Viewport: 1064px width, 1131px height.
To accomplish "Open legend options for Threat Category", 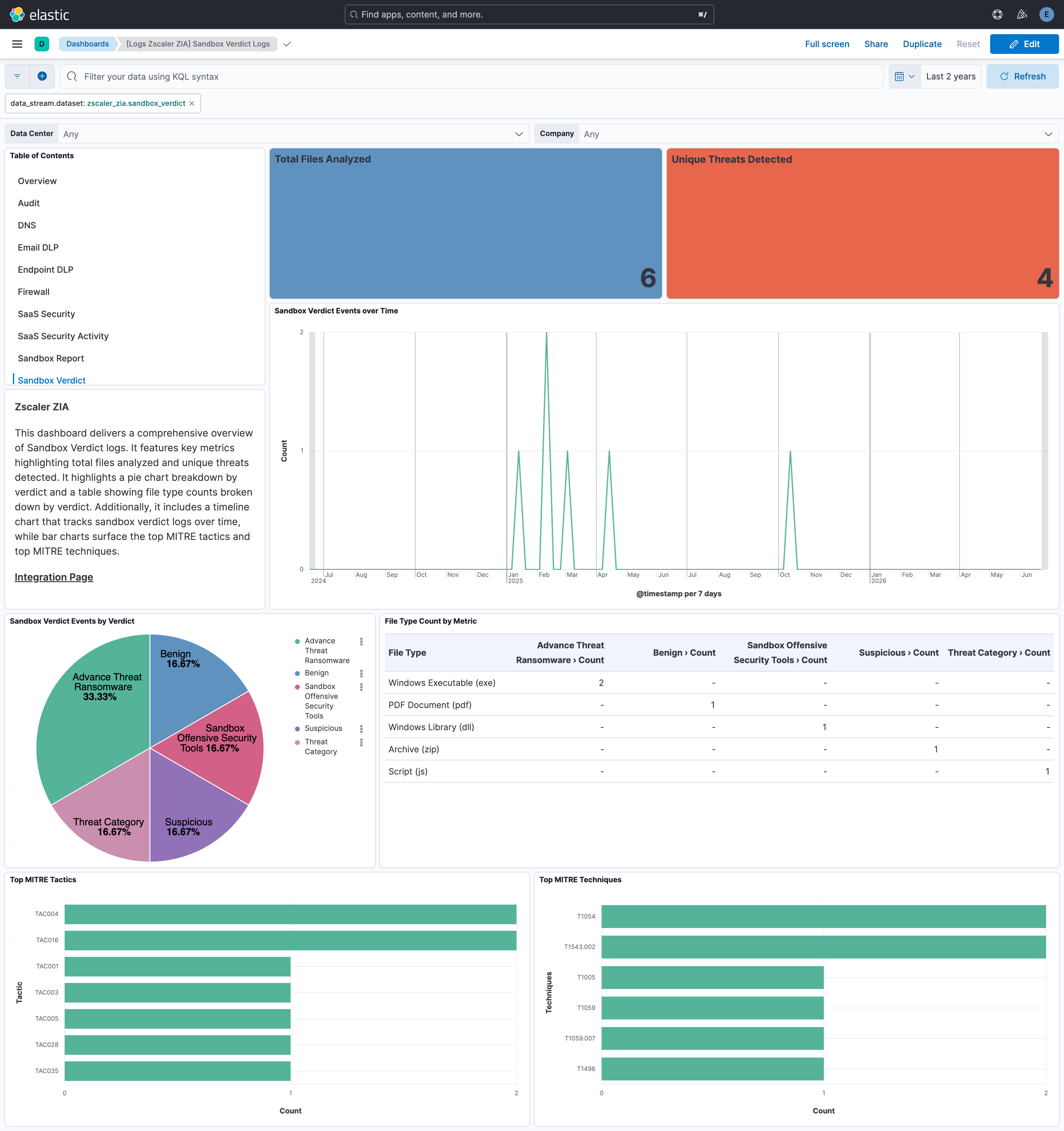I will tap(361, 743).
